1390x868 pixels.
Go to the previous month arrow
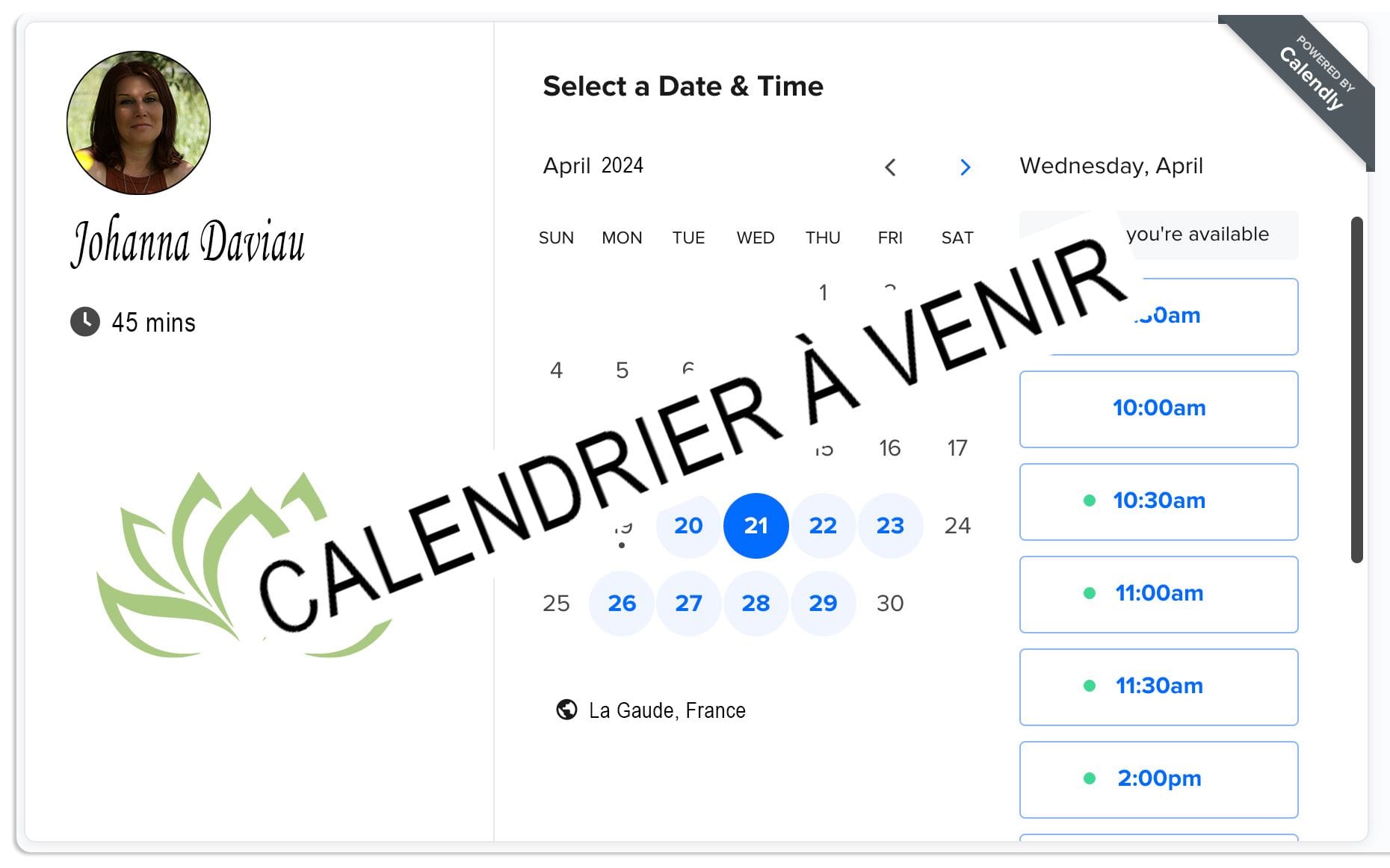pyautogui.click(x=889, y=167)
